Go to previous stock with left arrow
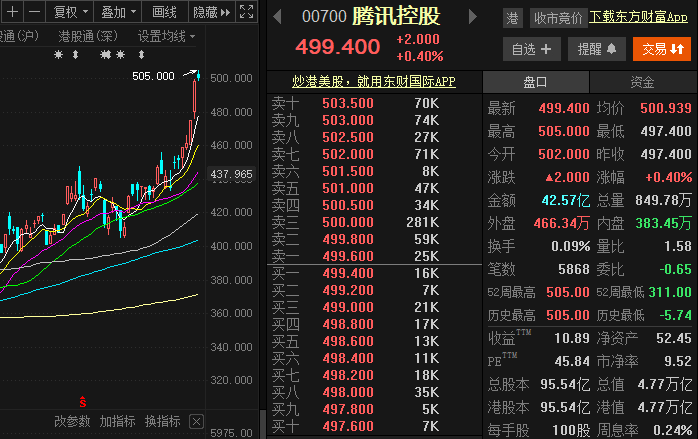The width and height of the screenshot is (698, 439). click(277, 17)
